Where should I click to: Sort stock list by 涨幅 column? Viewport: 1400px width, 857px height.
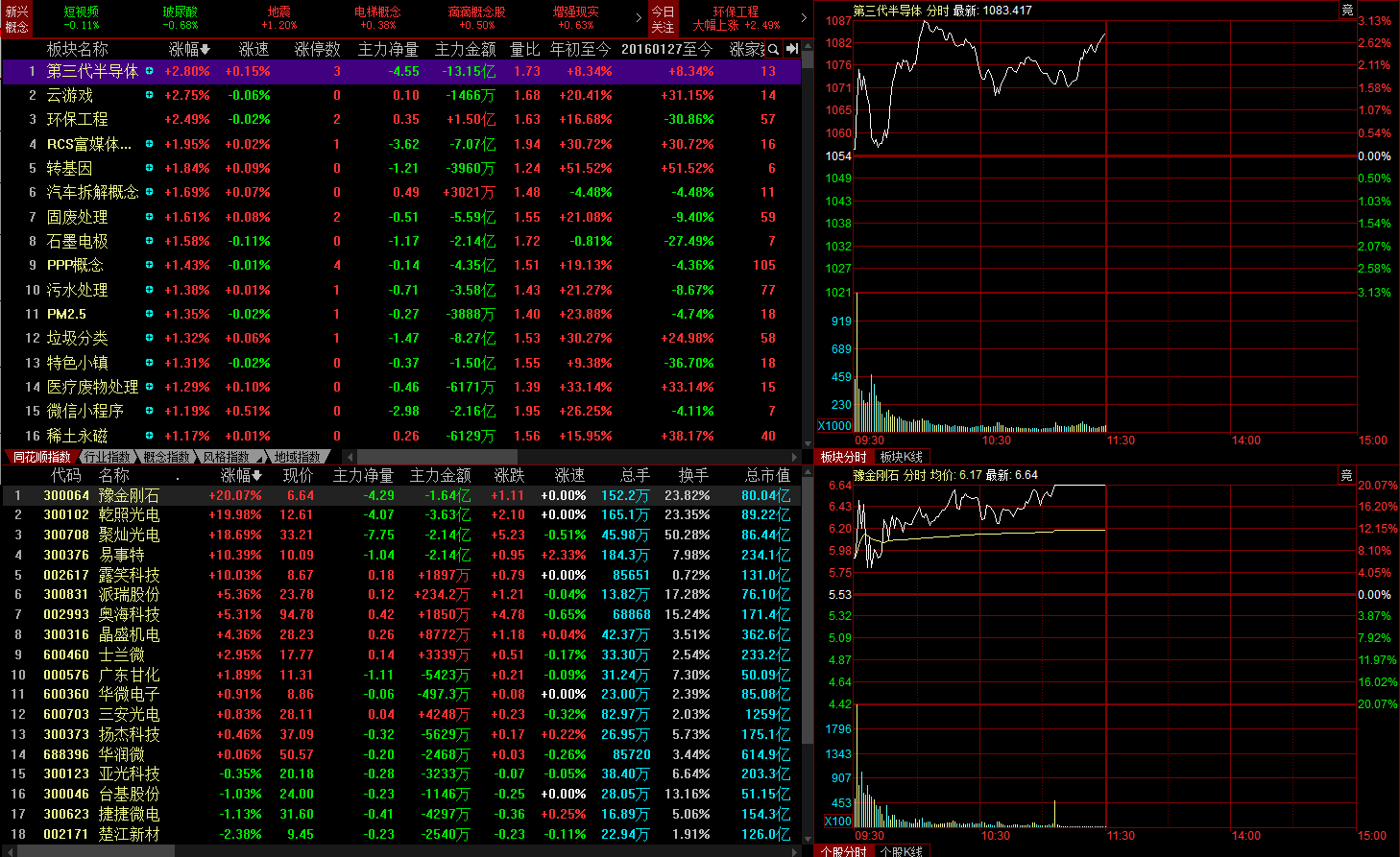point(241,475)
